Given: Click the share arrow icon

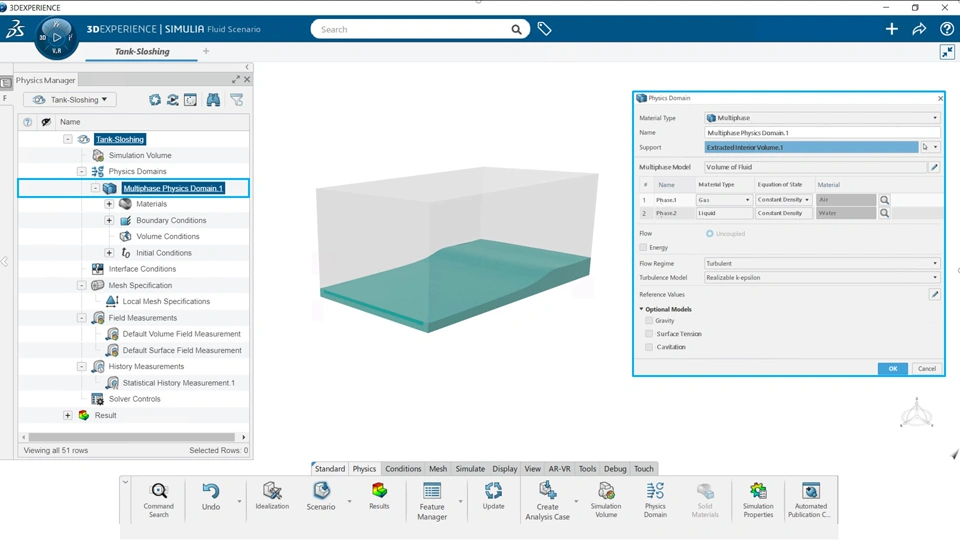Looking at the screenshot, I should pyautogui.click(x=919, y=29).
